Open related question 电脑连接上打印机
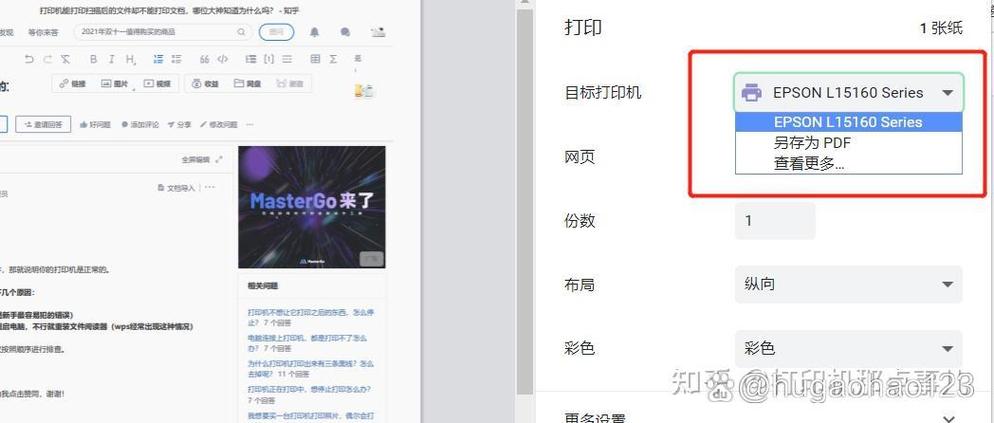The width and height of the screenshot is (994, 423). pos(307,342)
